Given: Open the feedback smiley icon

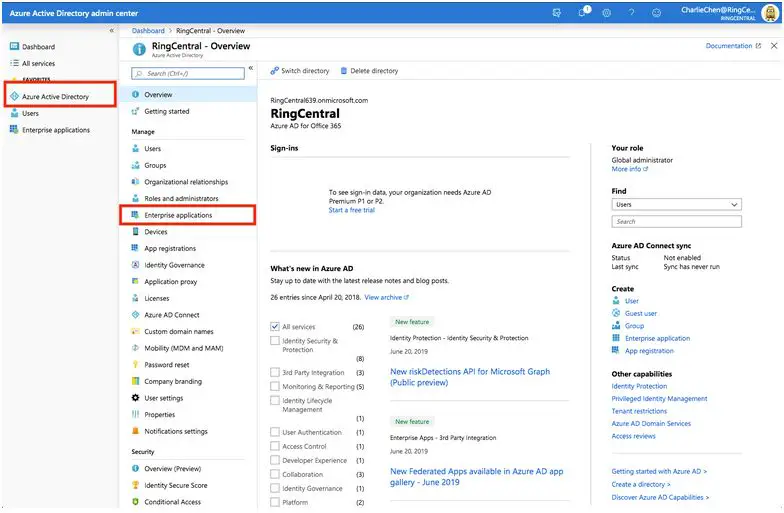Looking at the screenshot, I should click(656, 13).
